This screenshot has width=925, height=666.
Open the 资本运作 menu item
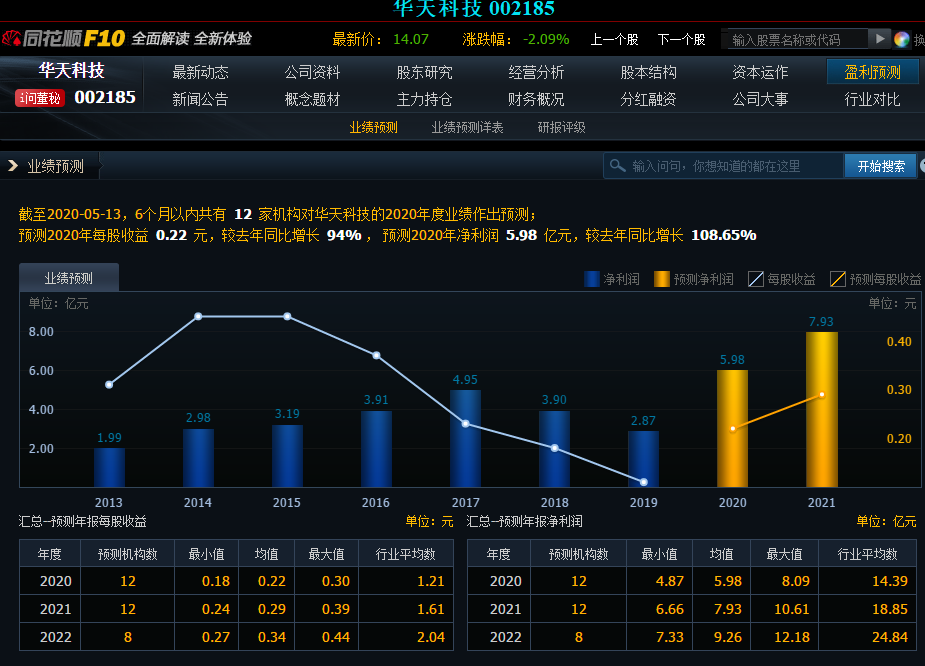(x=760, y=72)
